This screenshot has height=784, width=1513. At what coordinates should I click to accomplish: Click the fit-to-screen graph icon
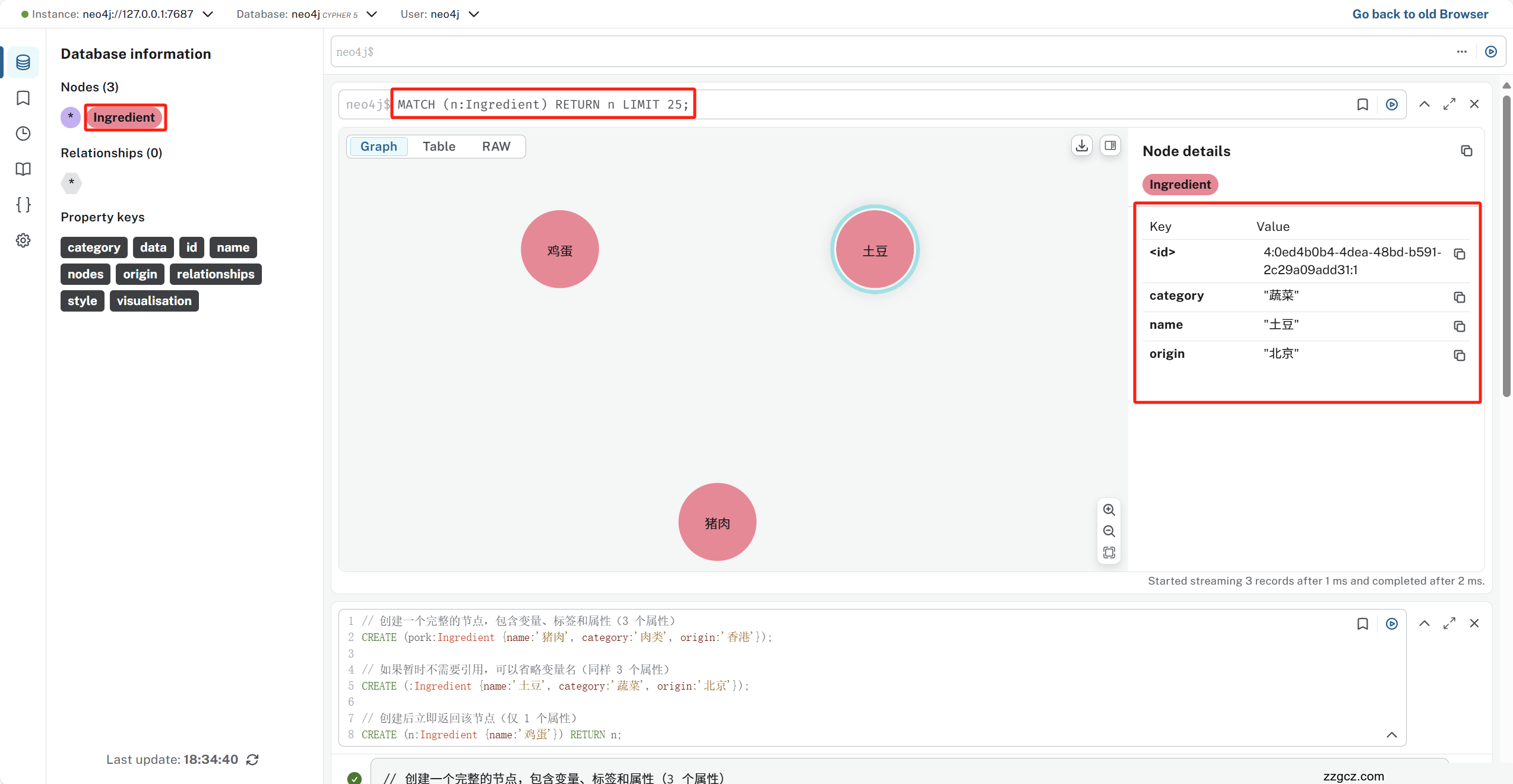tap(1109, 553)
